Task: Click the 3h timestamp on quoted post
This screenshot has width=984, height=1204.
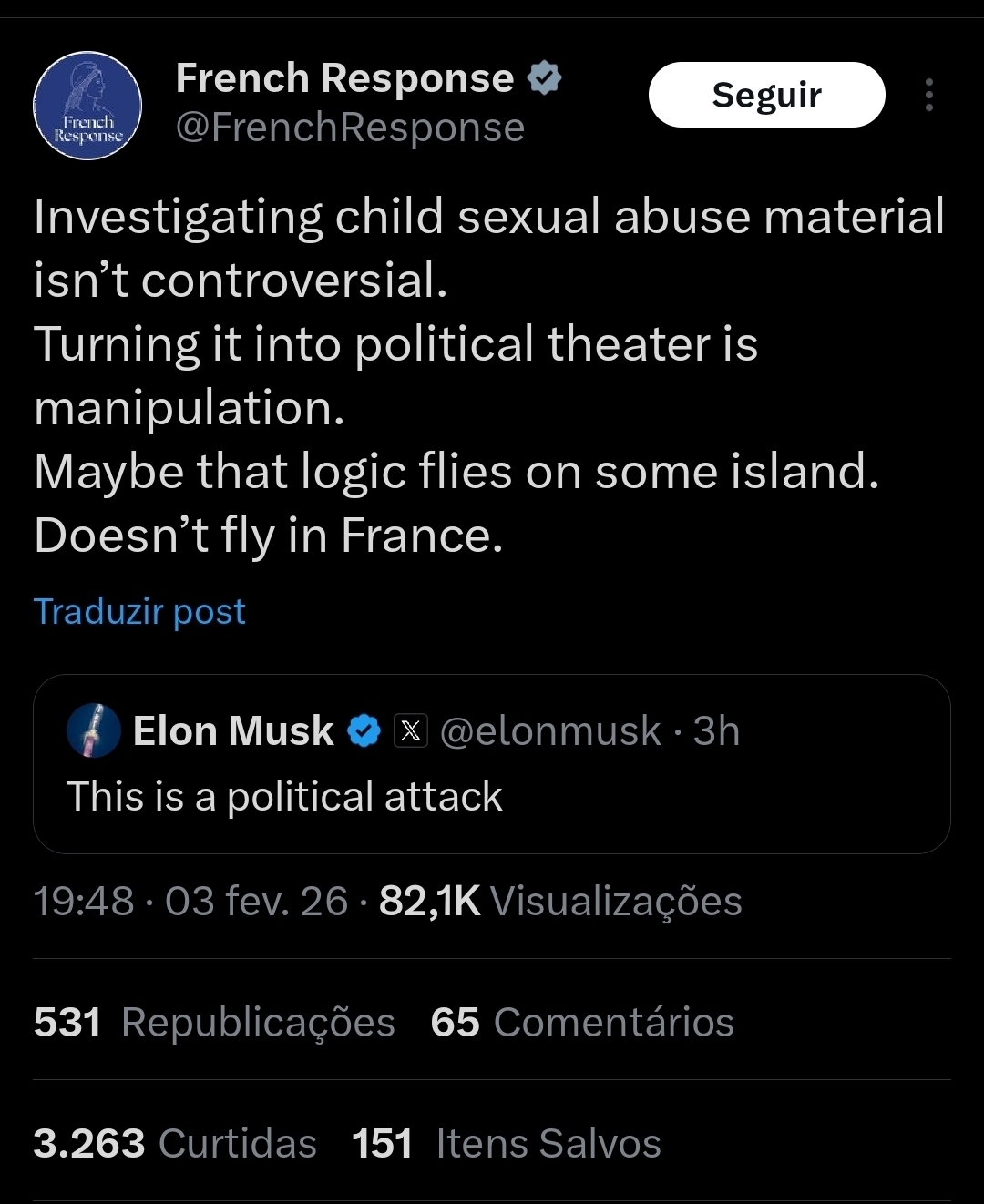Action: point(716,730)
